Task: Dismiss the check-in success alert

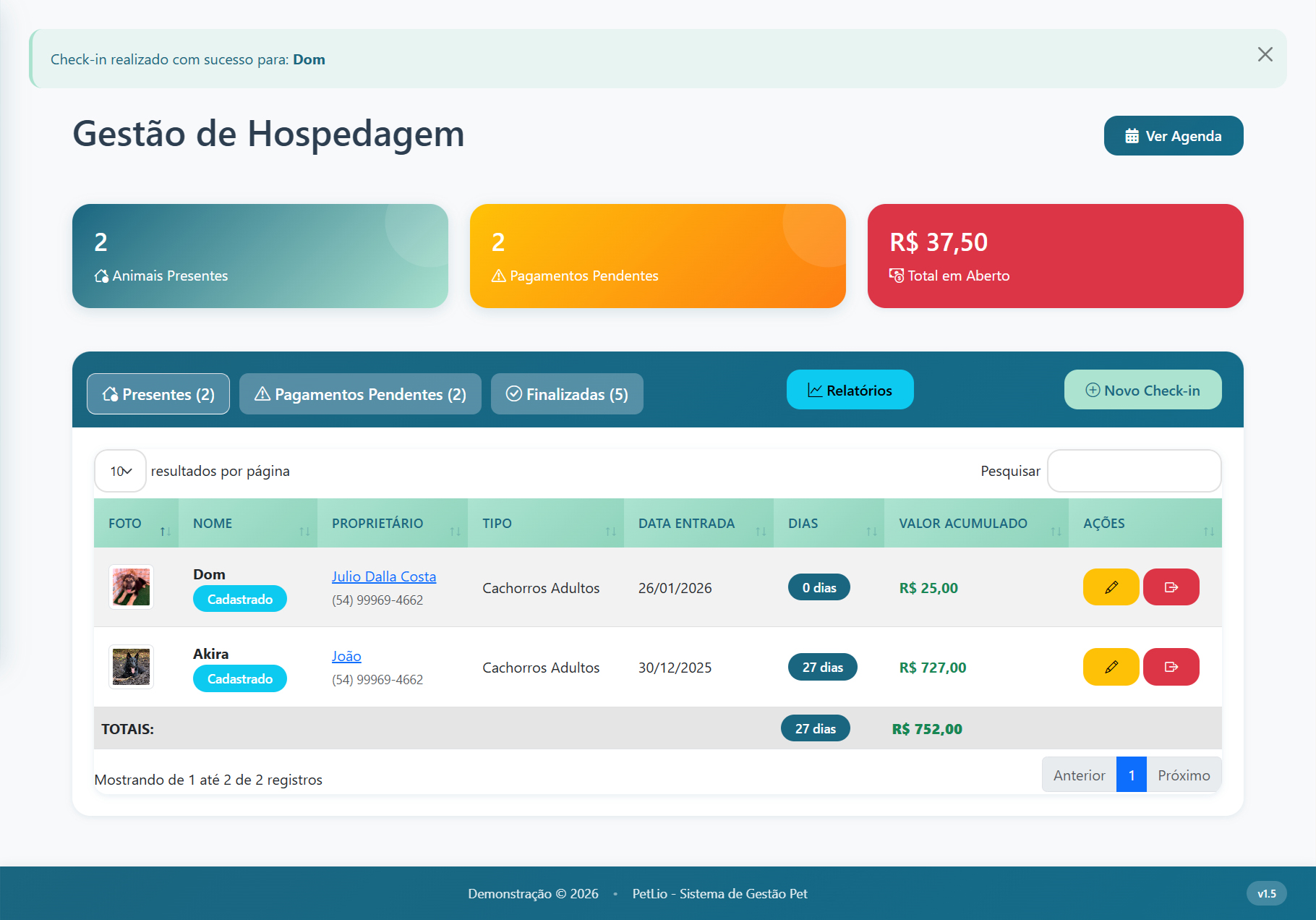Action: (x=1265, y=55)
